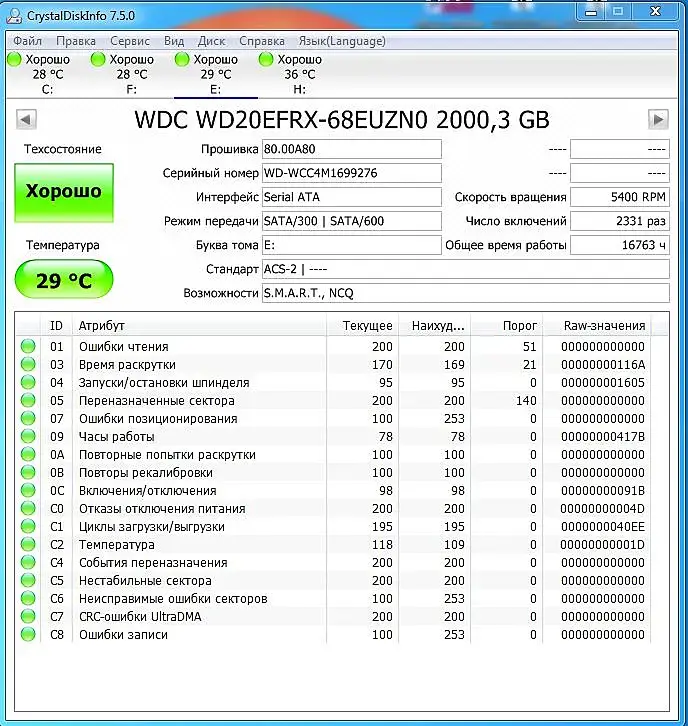Click status dot for Ошибки позиционирования
Screen dimensions: 688x726
click(28, 419)
